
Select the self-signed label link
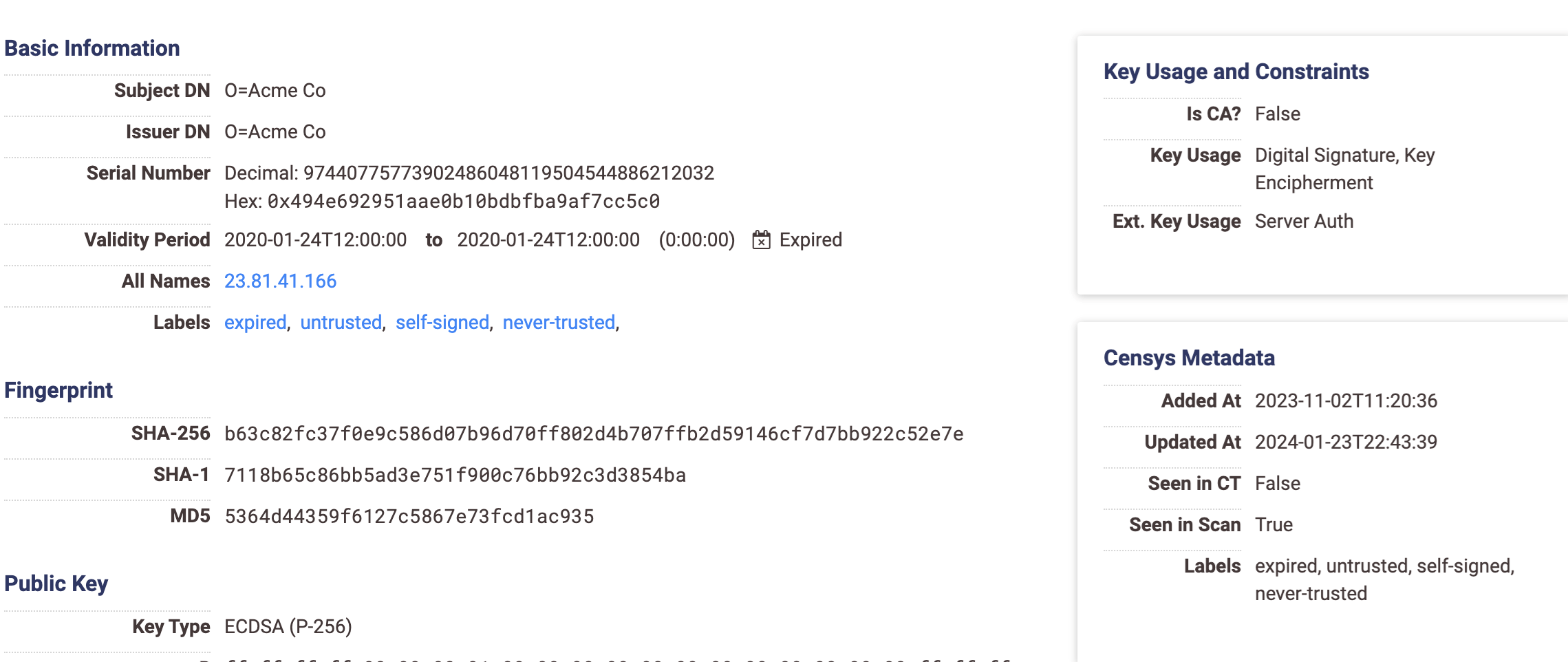pos(442,322)
